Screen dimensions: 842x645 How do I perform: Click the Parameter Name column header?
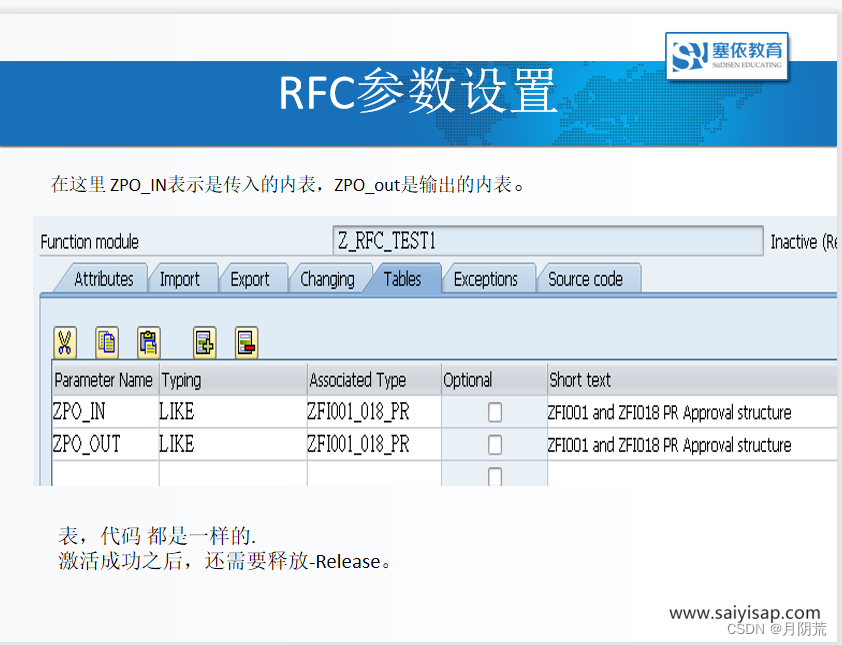[105, 380]
